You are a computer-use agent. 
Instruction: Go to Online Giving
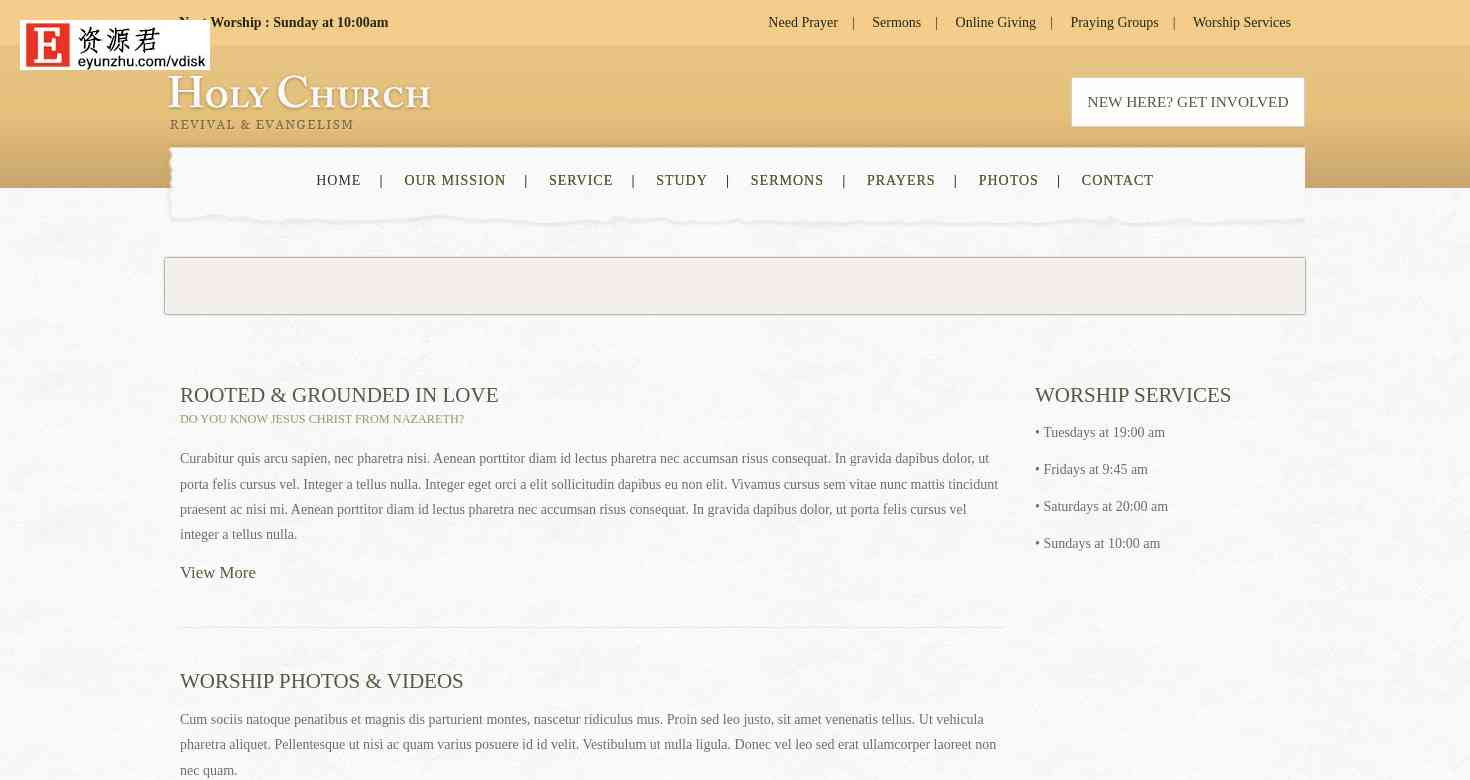click(x=995, y=22)
